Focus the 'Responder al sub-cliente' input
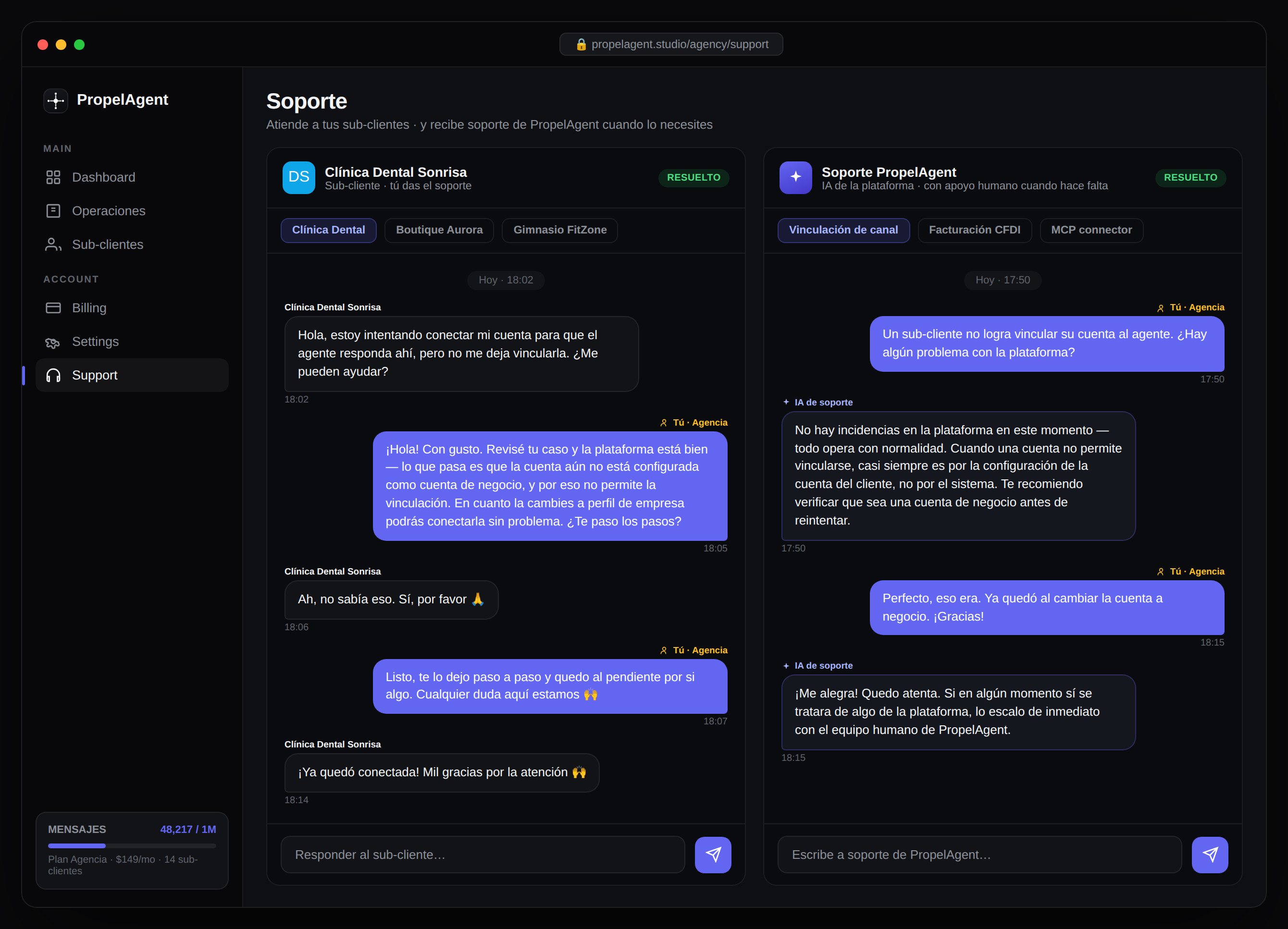Viewport: 1288px width, 929px height. click(x=483, y=855)
